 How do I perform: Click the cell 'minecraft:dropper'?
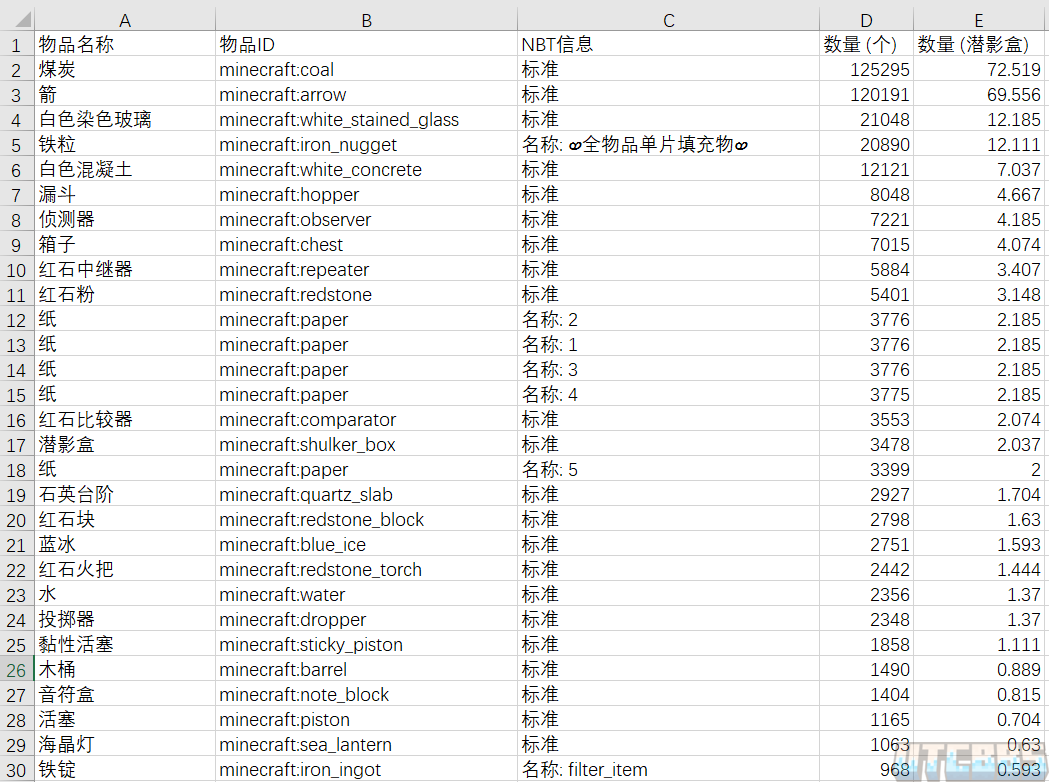coord(366,619)
